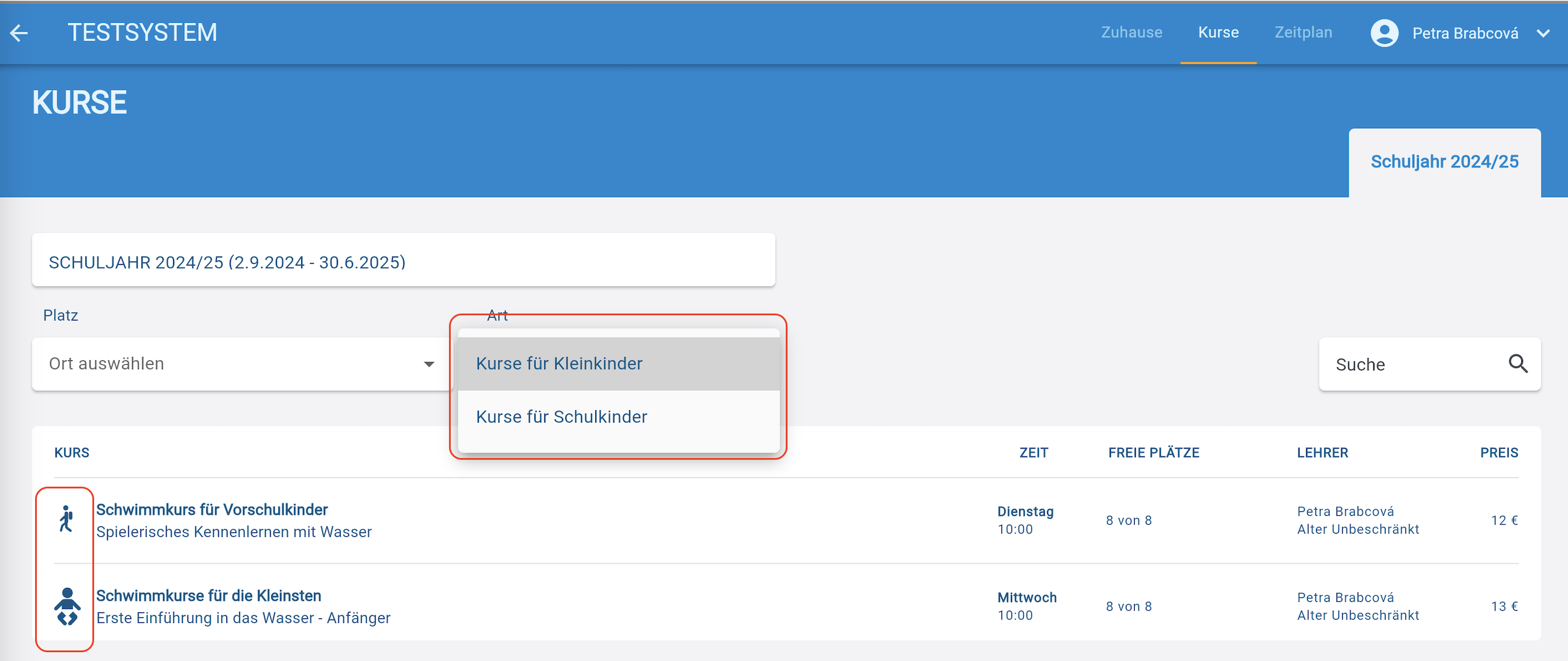The image size is (1568, 661).
Task: Open Schwimmkurse für die Kleinsten link
Action: [209, 595]
